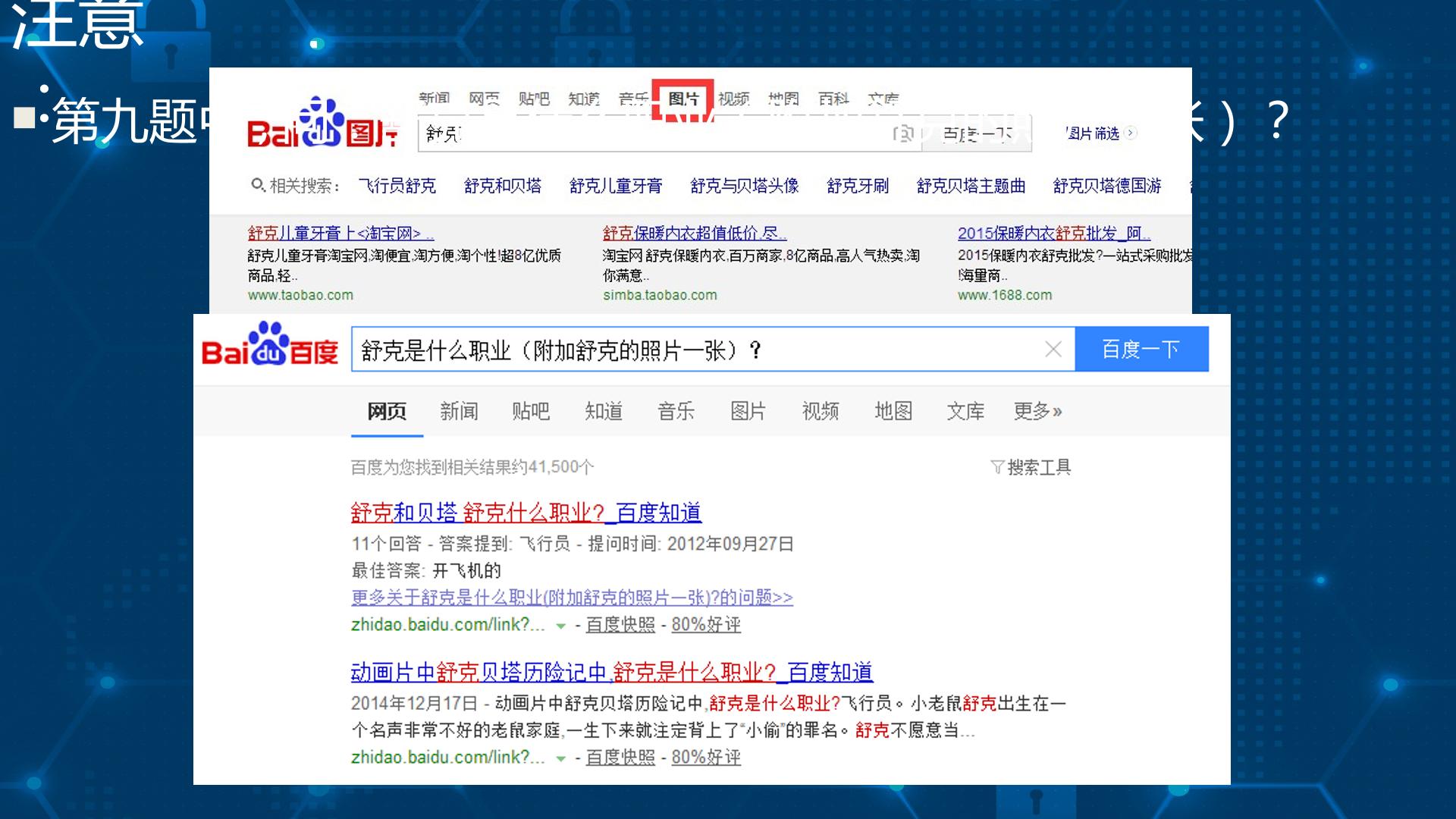1456x819 pixels.
Task: Click the 百度一下 search button
Action: (1141, 350)
